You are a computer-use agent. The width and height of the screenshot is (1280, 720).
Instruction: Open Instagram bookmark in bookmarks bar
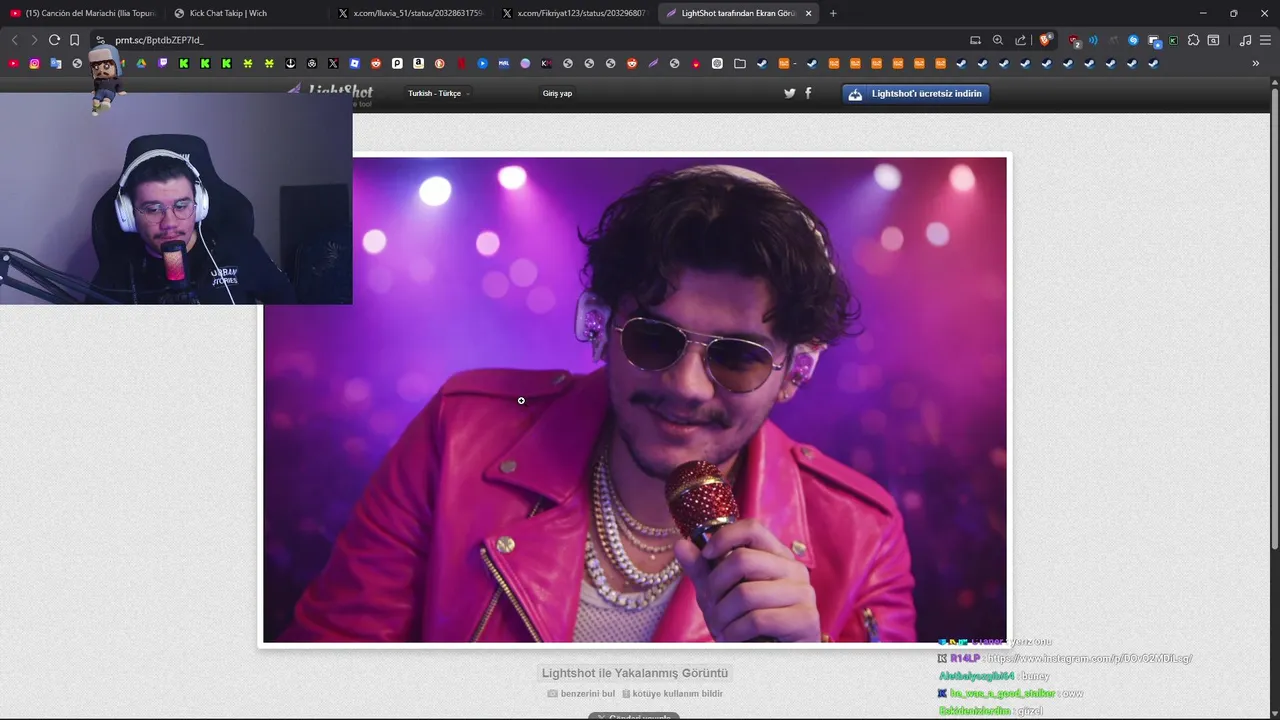pyautogui.click(x=34, y=63)
